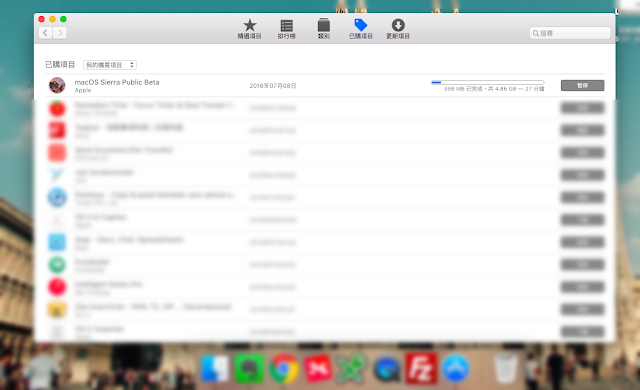Click the macOS Sierra Public Beta app icon
This screenshot has height=390, width=640.
click(57, 85)
